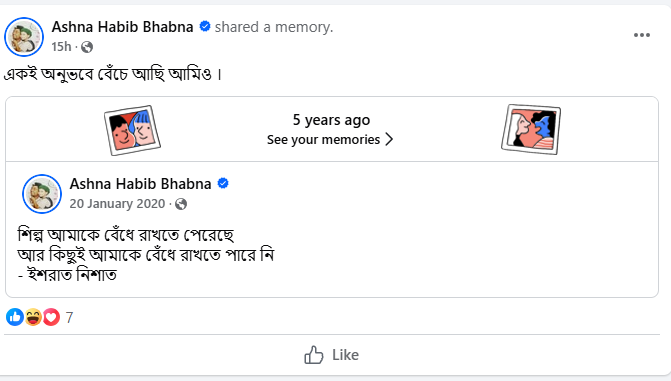The width and height of the screenshot is (671, 381).
Task: Open See your memories link
Action: tap(324, 140)
